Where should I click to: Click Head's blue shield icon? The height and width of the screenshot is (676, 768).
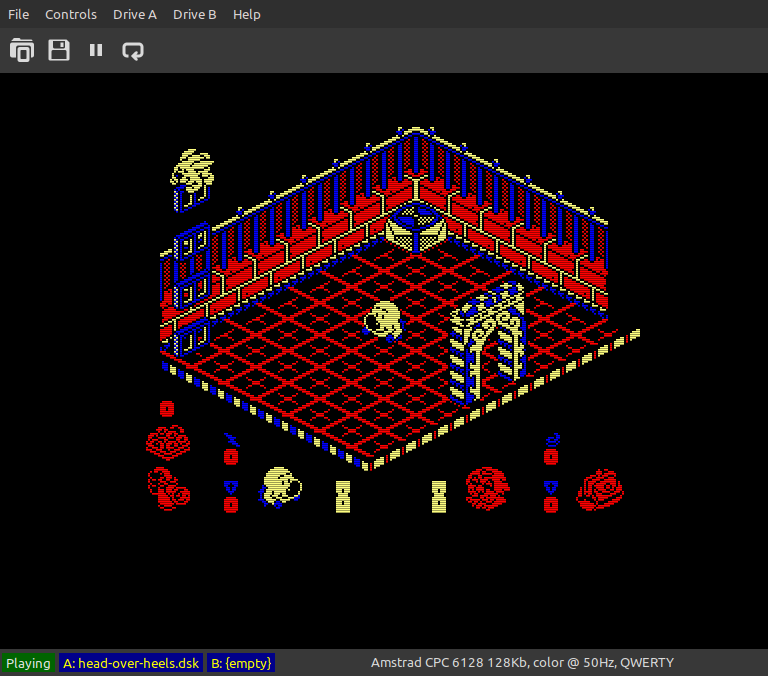(231, 488)
